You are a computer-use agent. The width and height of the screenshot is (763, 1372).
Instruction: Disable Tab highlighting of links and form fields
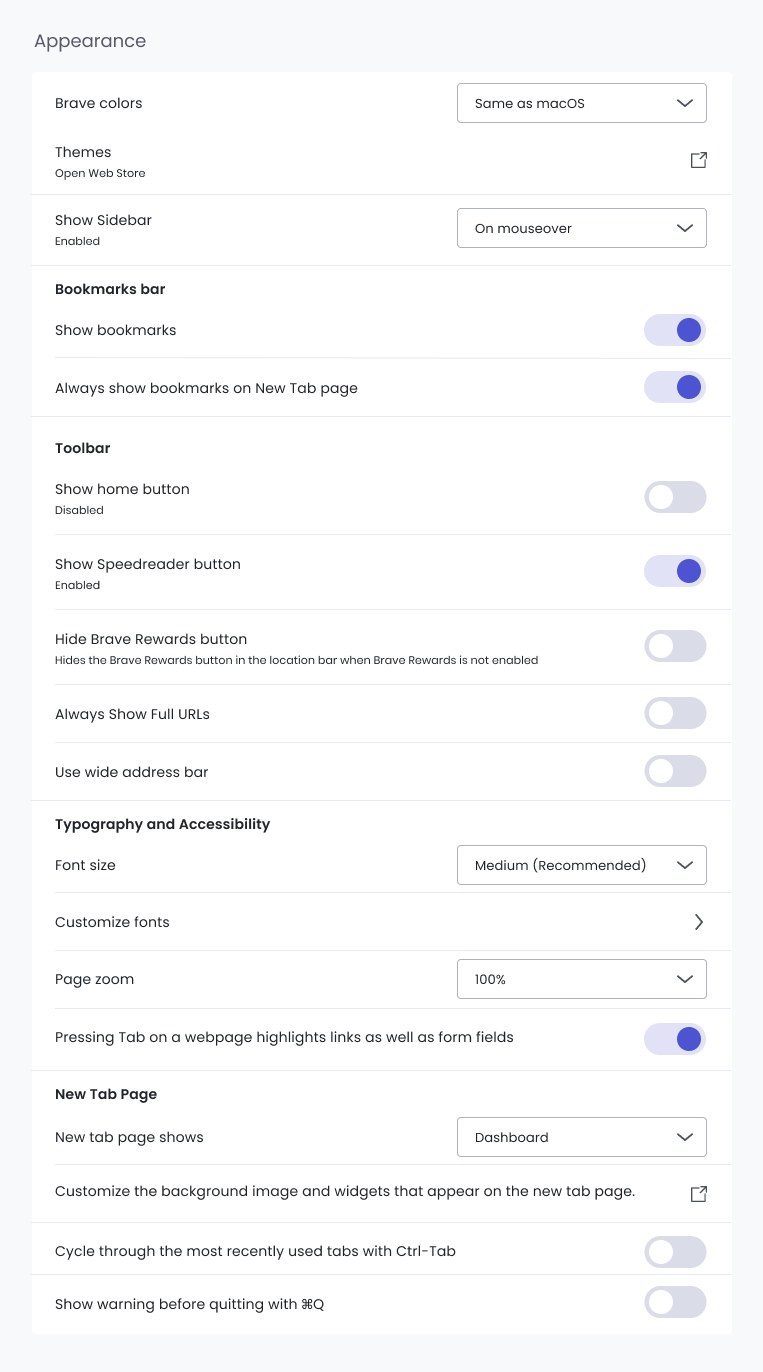click(675, 1039)
